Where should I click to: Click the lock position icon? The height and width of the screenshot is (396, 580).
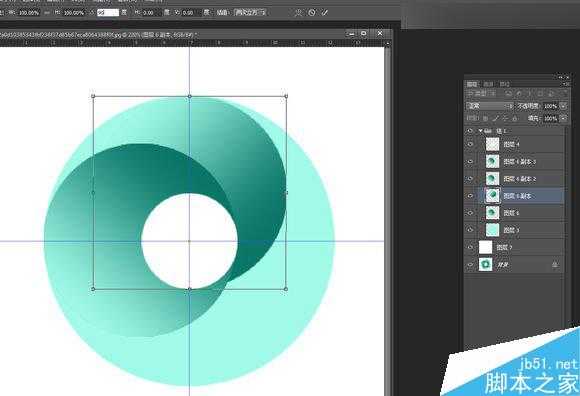coord(505,118)
